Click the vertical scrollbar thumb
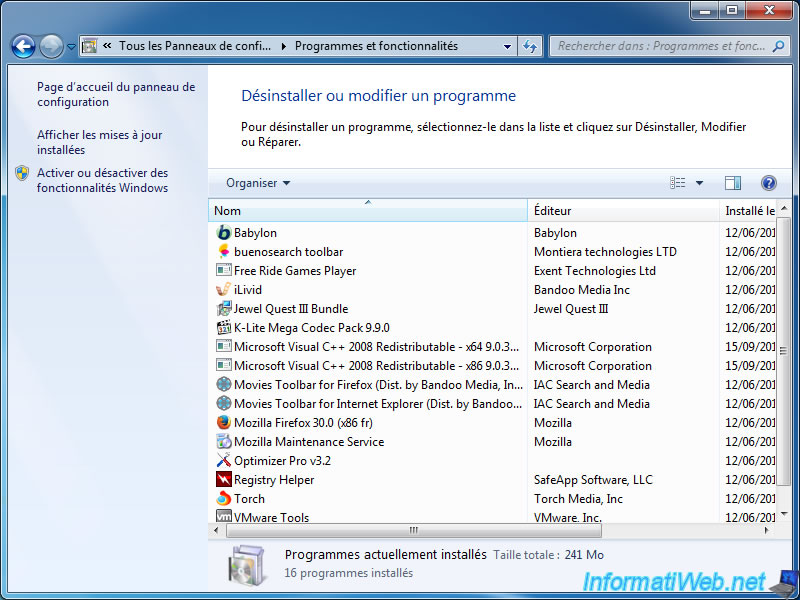This screenshot has height=600, width=800. [783, 352]
